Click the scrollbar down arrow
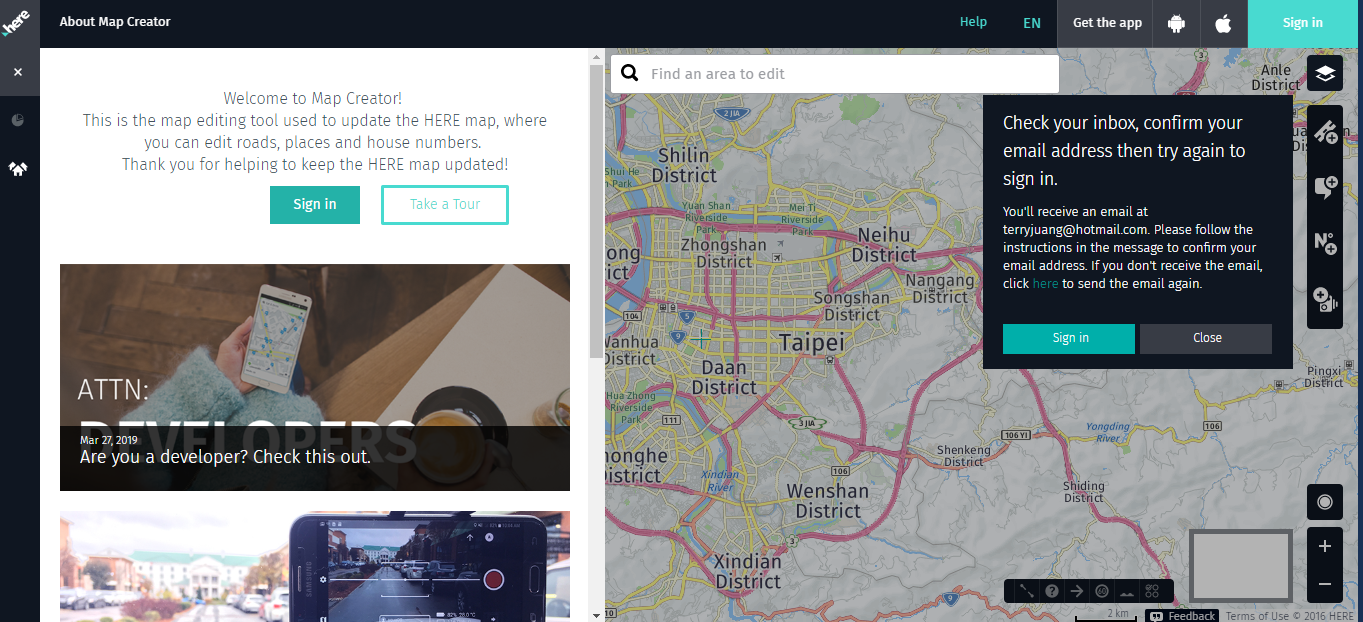The height and width of the screenshot is (622, 1363). (597, 615)
